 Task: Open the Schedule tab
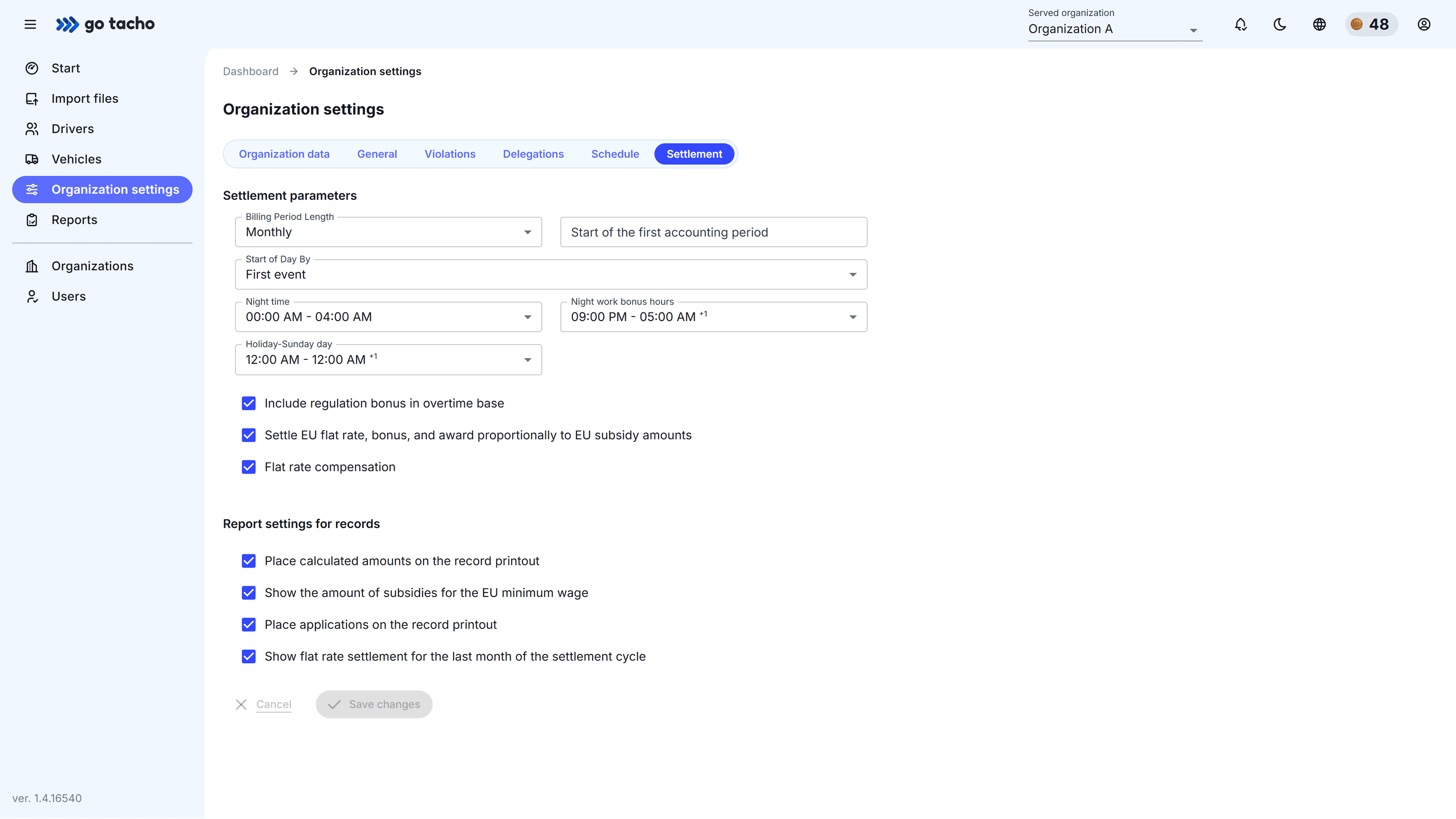pos(615,153)
